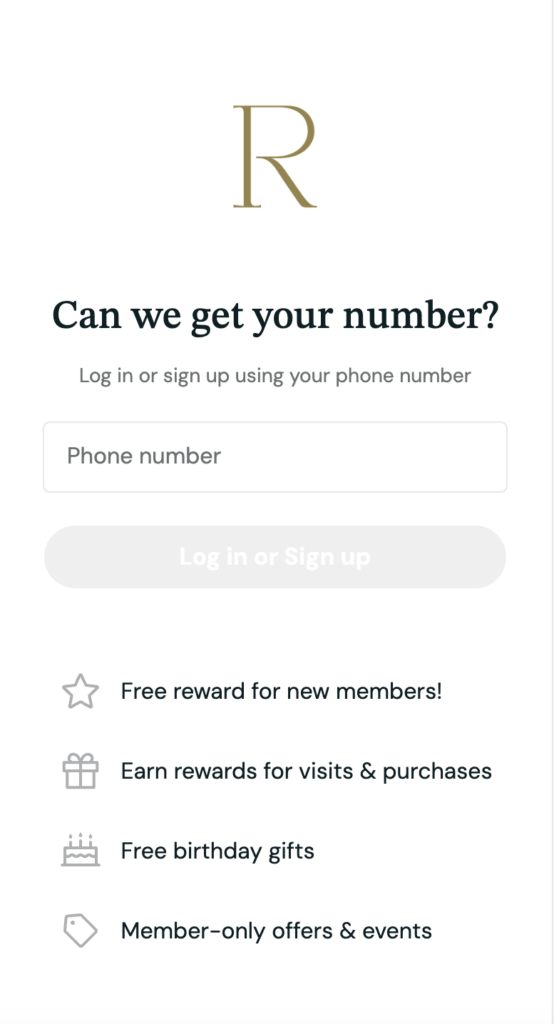The width and height of the screenshot is (554, 1024).
Task: Click the 'Can we get your number?' heading
Action: click(275, 315)
